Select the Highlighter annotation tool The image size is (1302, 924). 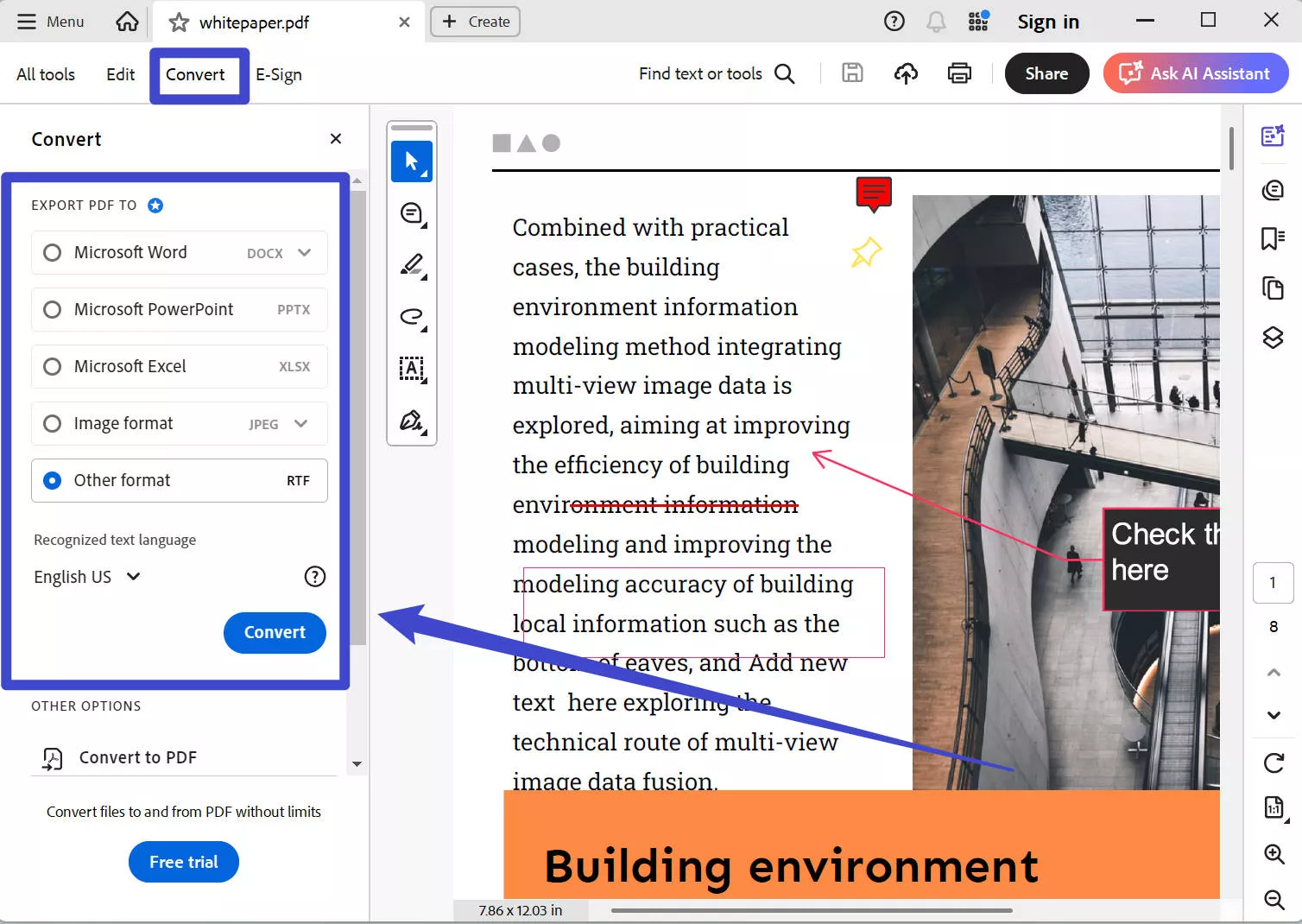click(412, 265)
